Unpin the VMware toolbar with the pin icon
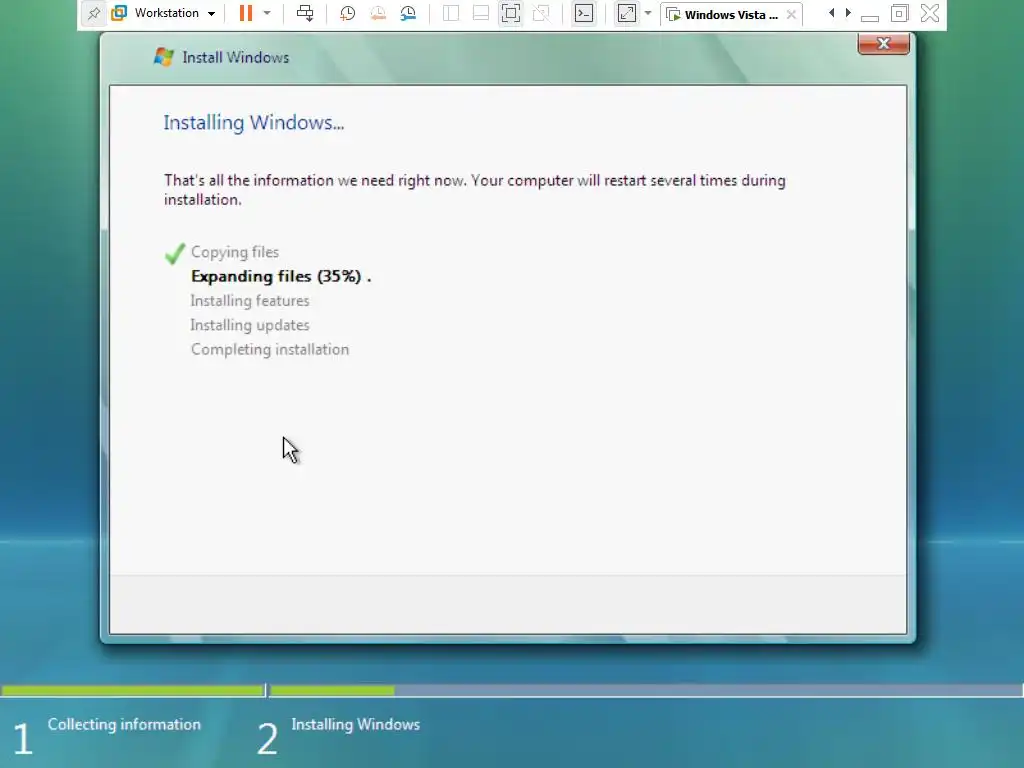Viewport: 1024px width, 768px height. point(94,14)
